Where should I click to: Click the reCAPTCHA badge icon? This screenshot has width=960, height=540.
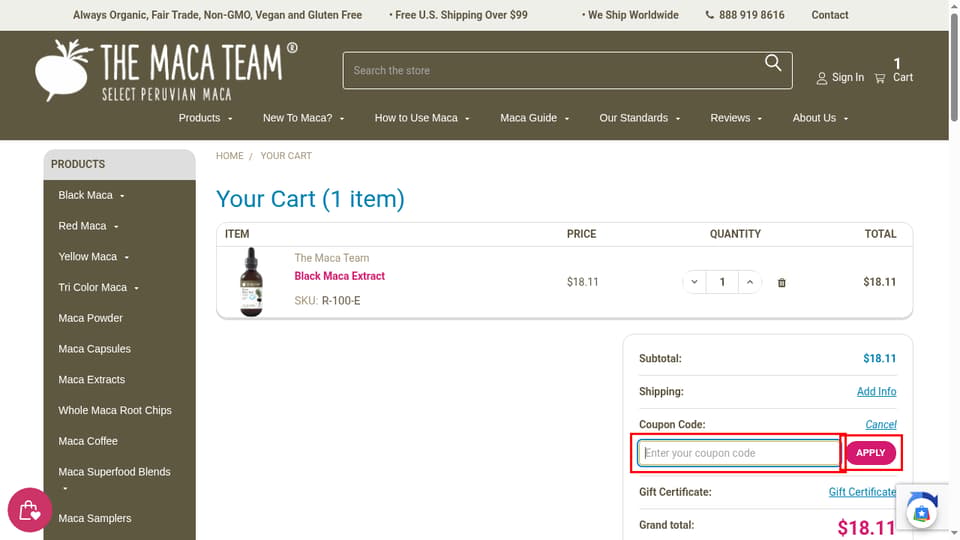(x=922, y=507)
